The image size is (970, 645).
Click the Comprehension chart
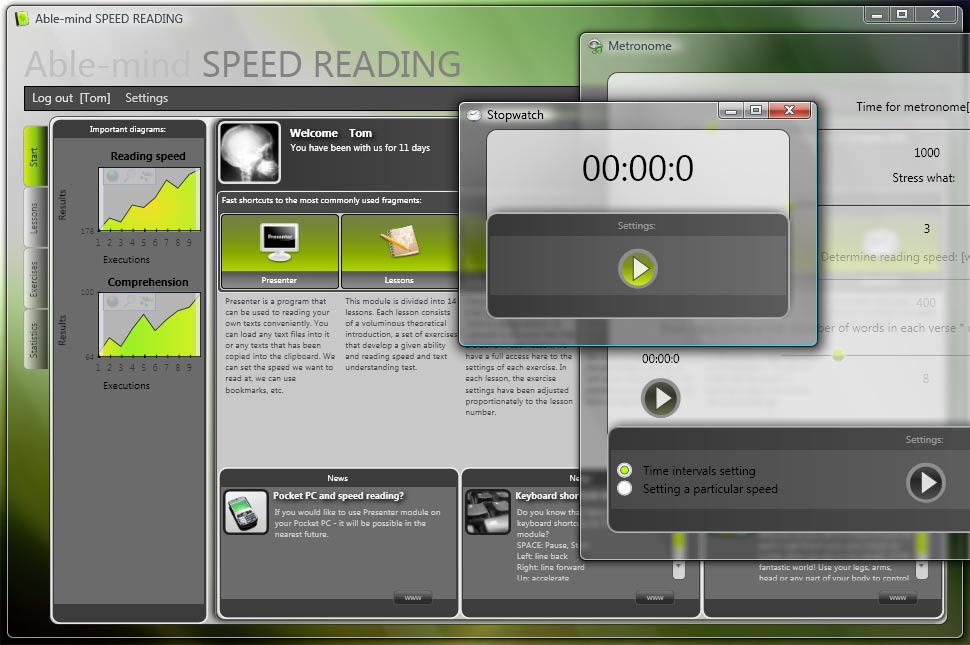149,325
